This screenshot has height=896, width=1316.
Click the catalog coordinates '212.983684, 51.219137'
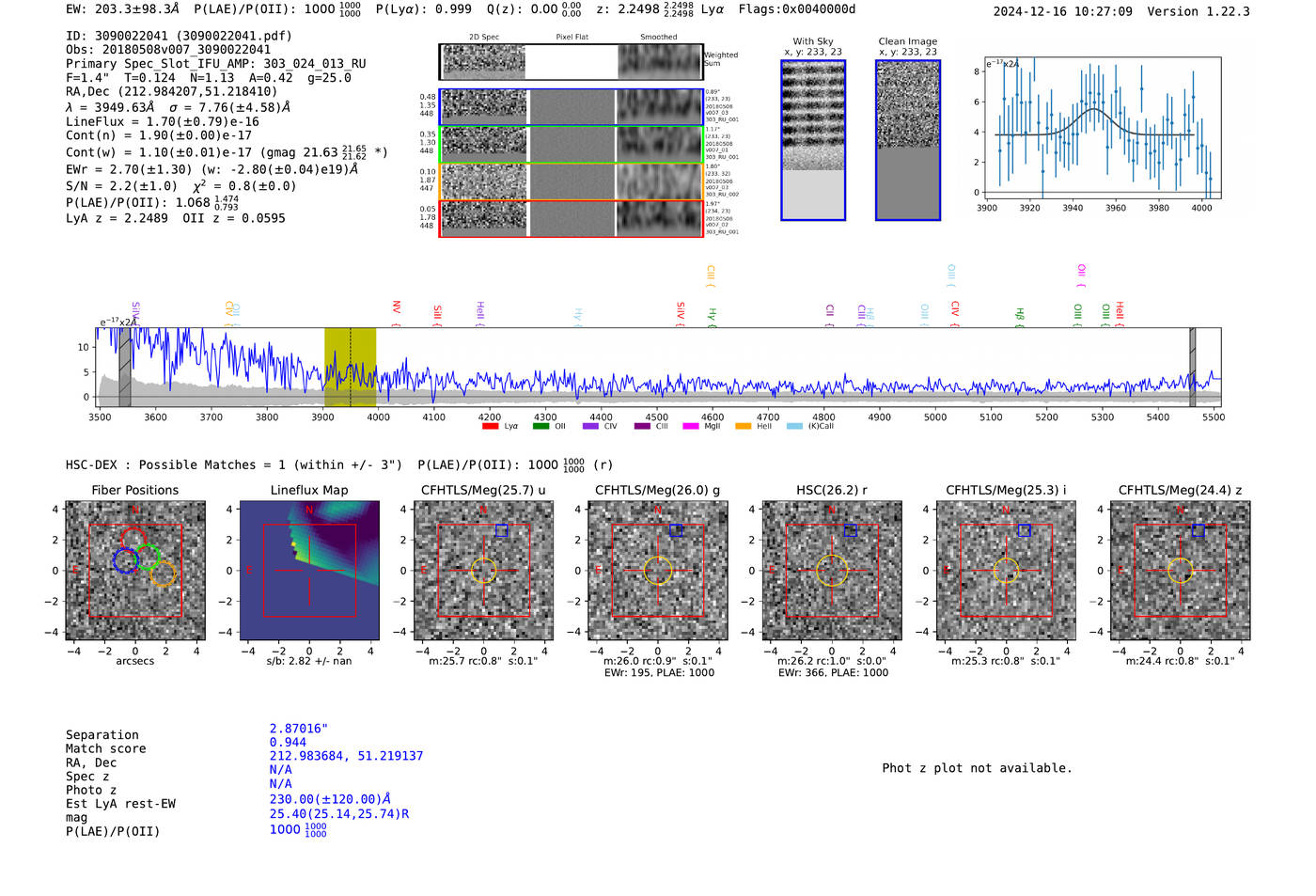pos(346,756)
